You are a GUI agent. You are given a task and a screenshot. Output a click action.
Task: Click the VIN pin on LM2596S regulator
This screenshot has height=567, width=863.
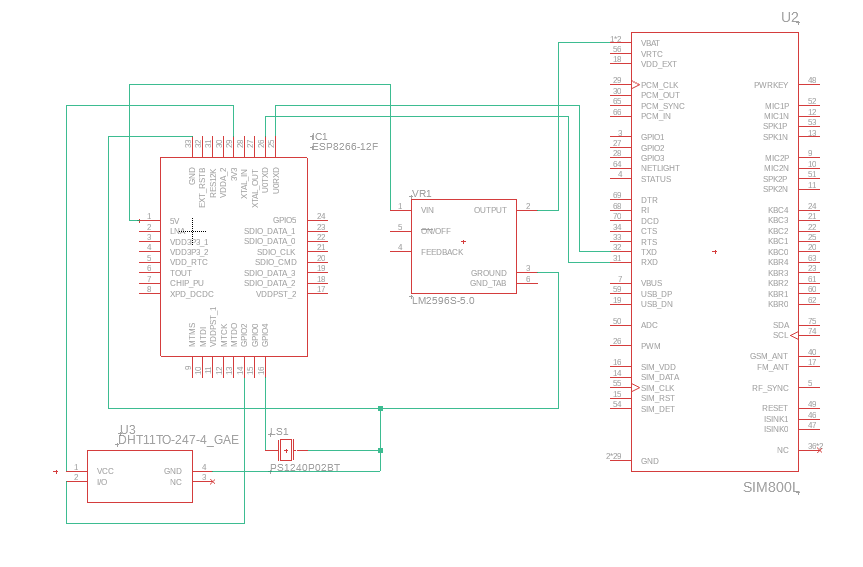point(427,210)
